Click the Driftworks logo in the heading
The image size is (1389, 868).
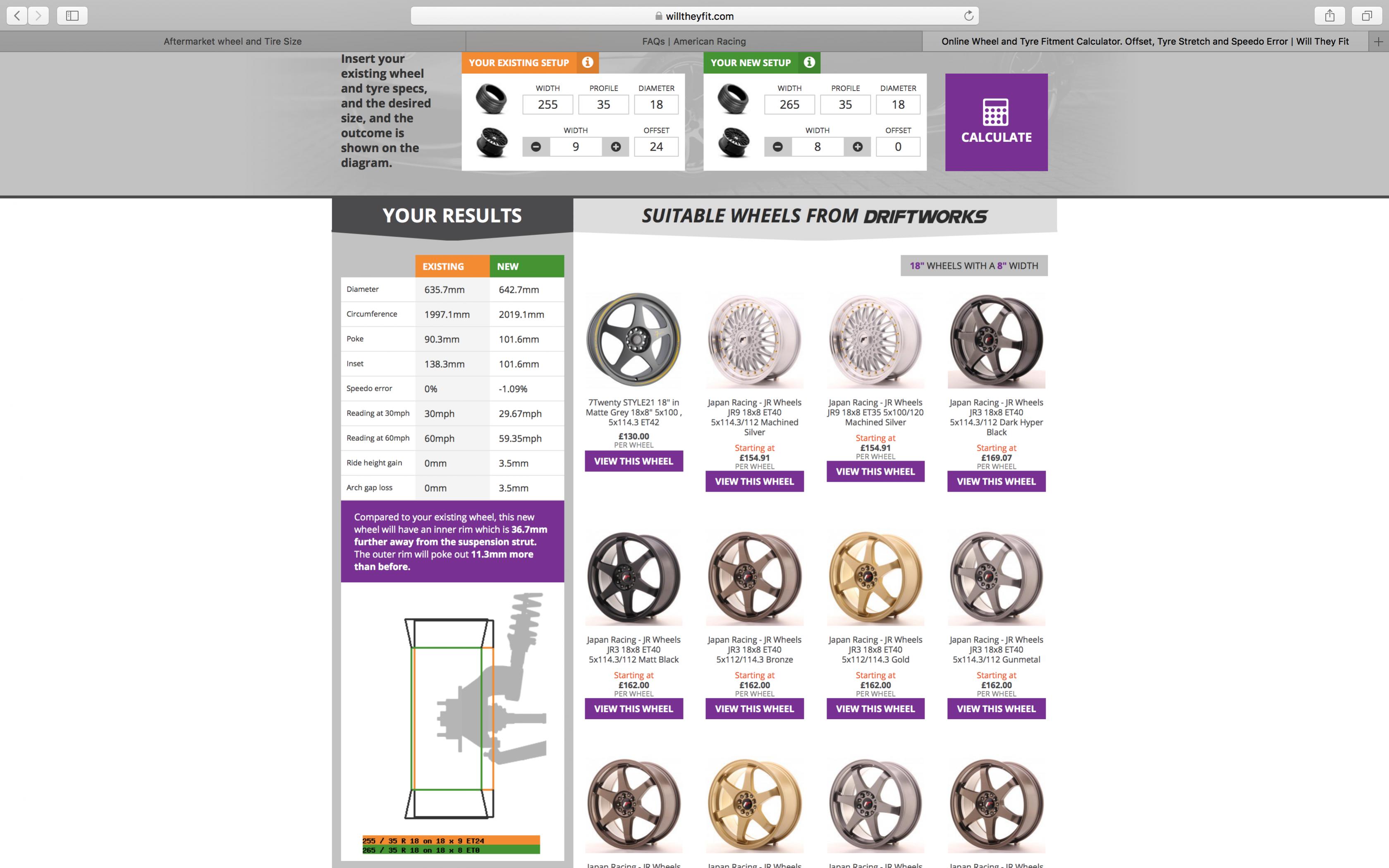coord(925,216)
